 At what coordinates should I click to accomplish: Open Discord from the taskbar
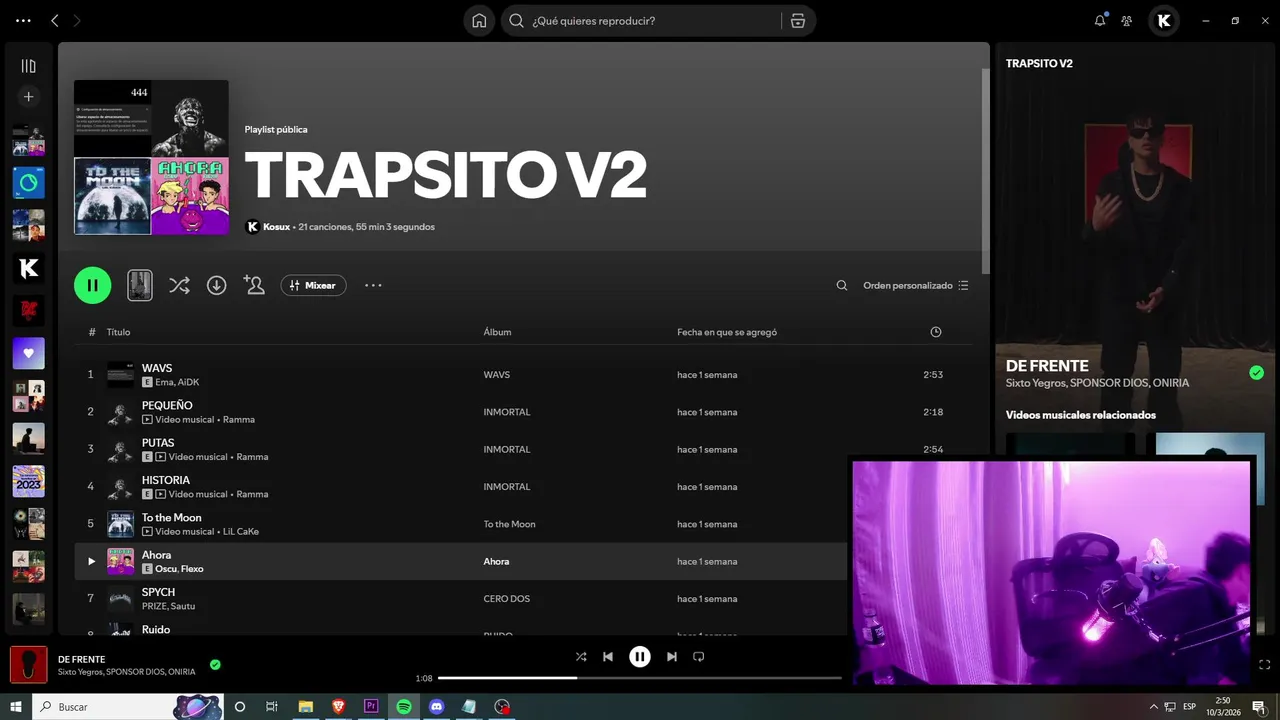[436, 706]
